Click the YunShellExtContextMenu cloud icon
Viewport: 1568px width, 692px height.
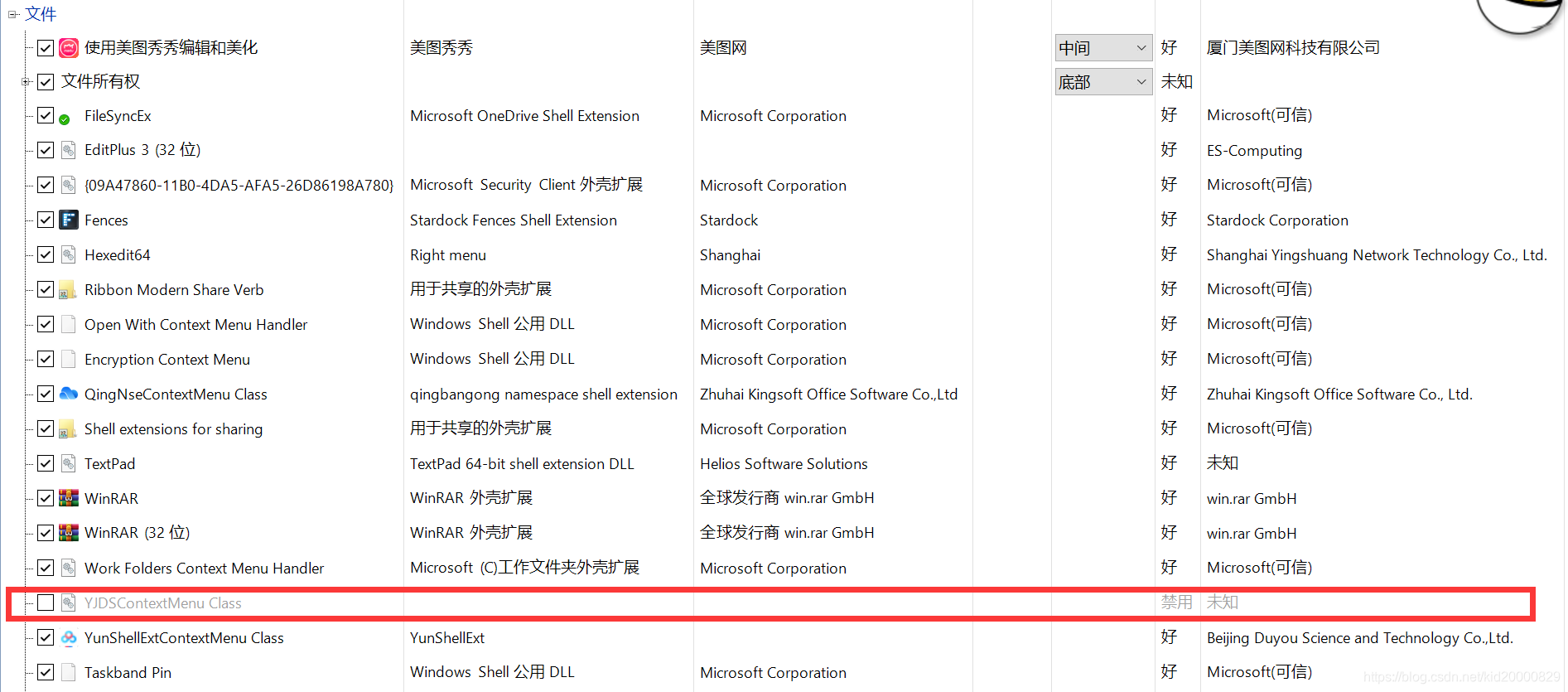69,637
